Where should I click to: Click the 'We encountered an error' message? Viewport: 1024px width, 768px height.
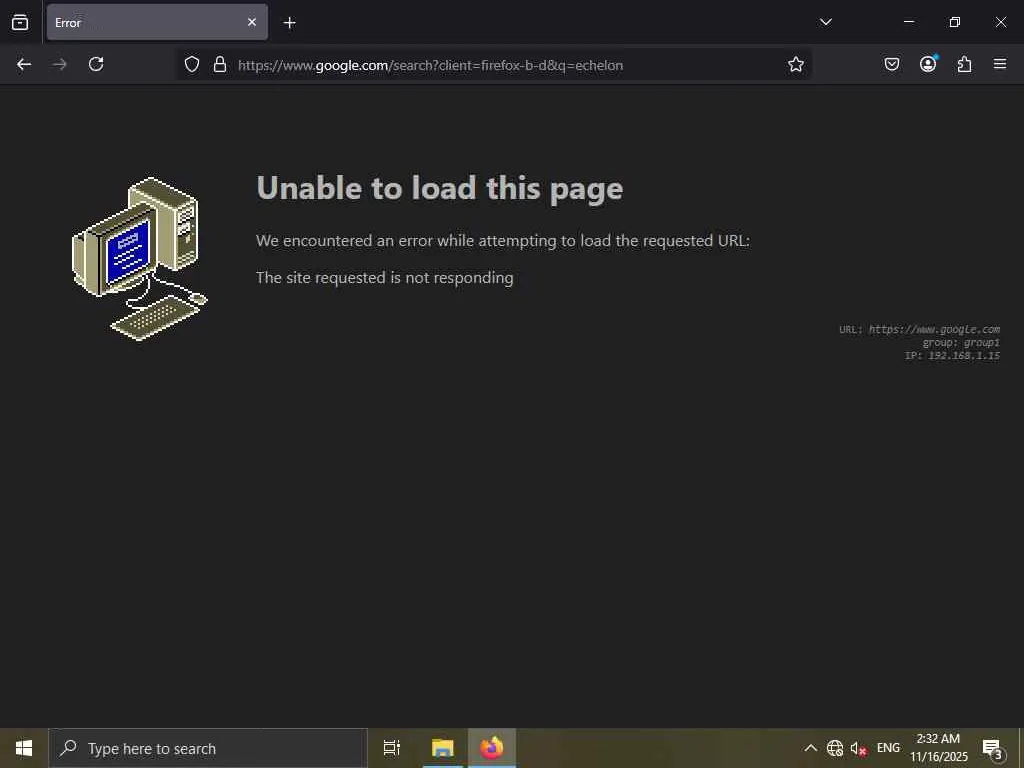[503, 240]
